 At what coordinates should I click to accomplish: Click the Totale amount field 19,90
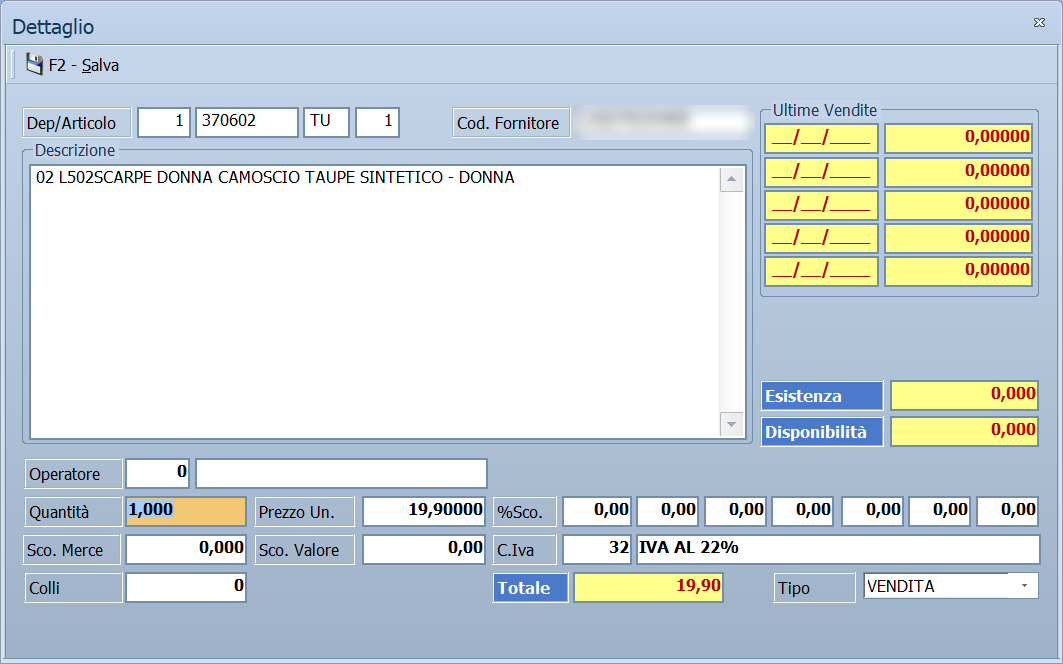[648, 587]
